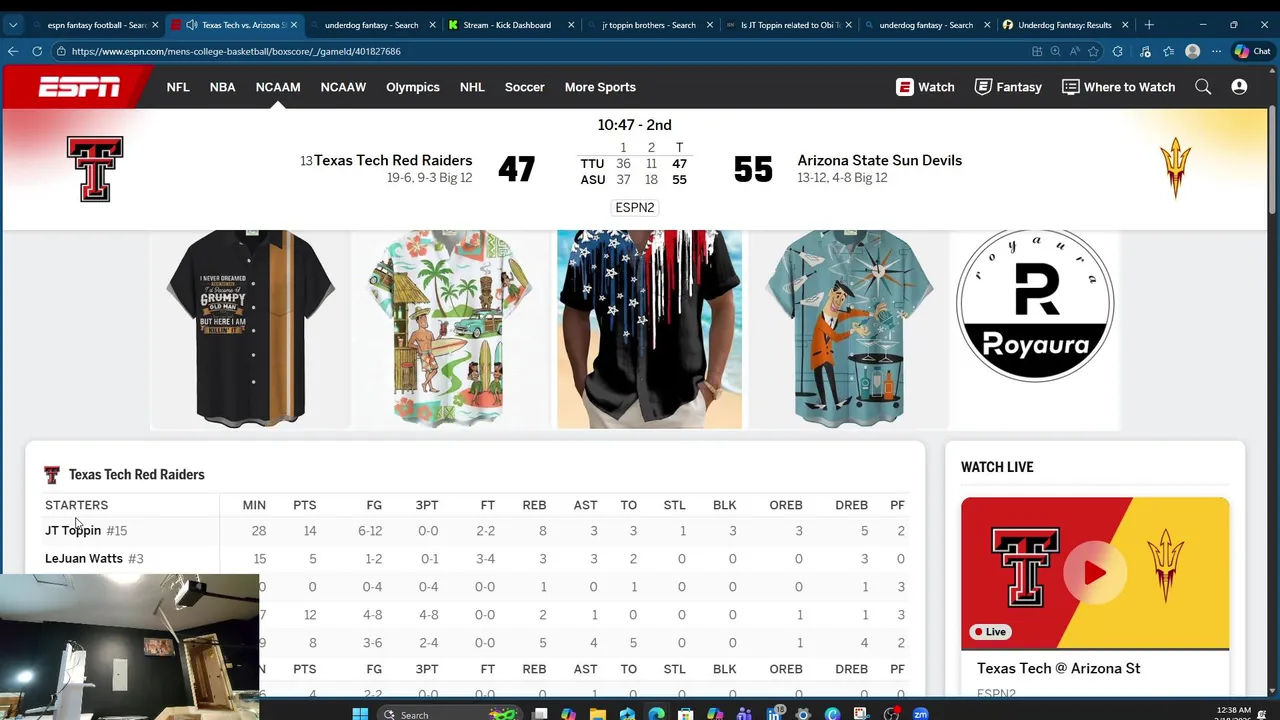Open Microsoft Store from the taskbar
This screenshot has width=1280, height=720.
(686, 714)
